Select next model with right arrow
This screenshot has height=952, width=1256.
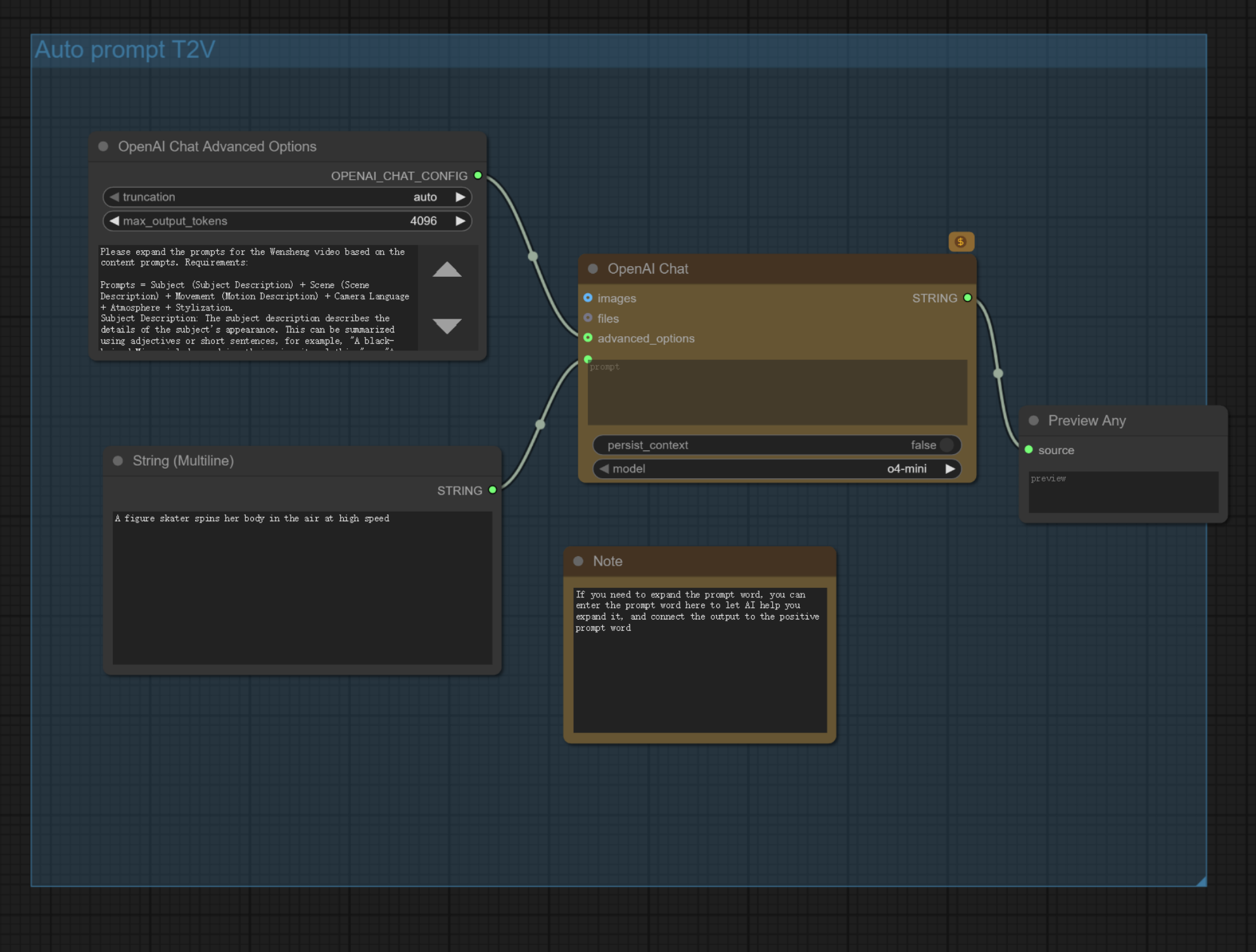950,469
